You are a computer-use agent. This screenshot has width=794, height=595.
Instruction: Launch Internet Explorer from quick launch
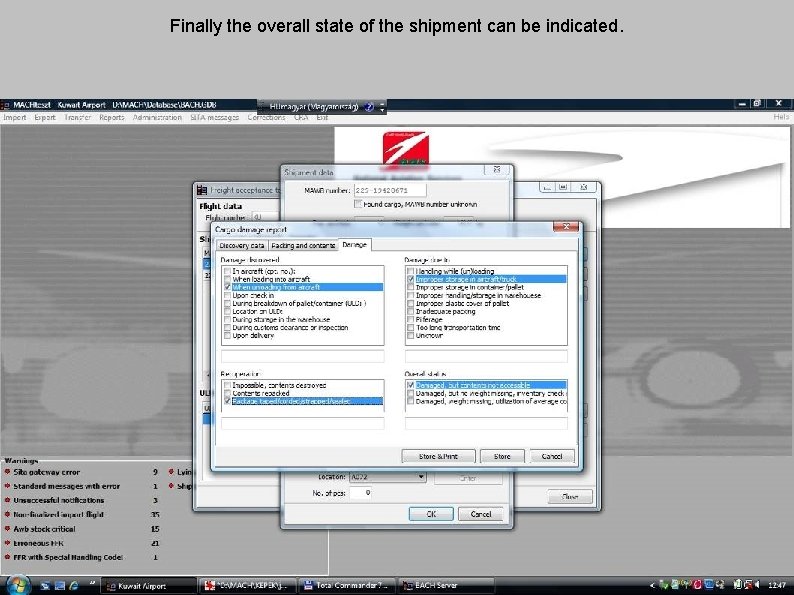74,585
